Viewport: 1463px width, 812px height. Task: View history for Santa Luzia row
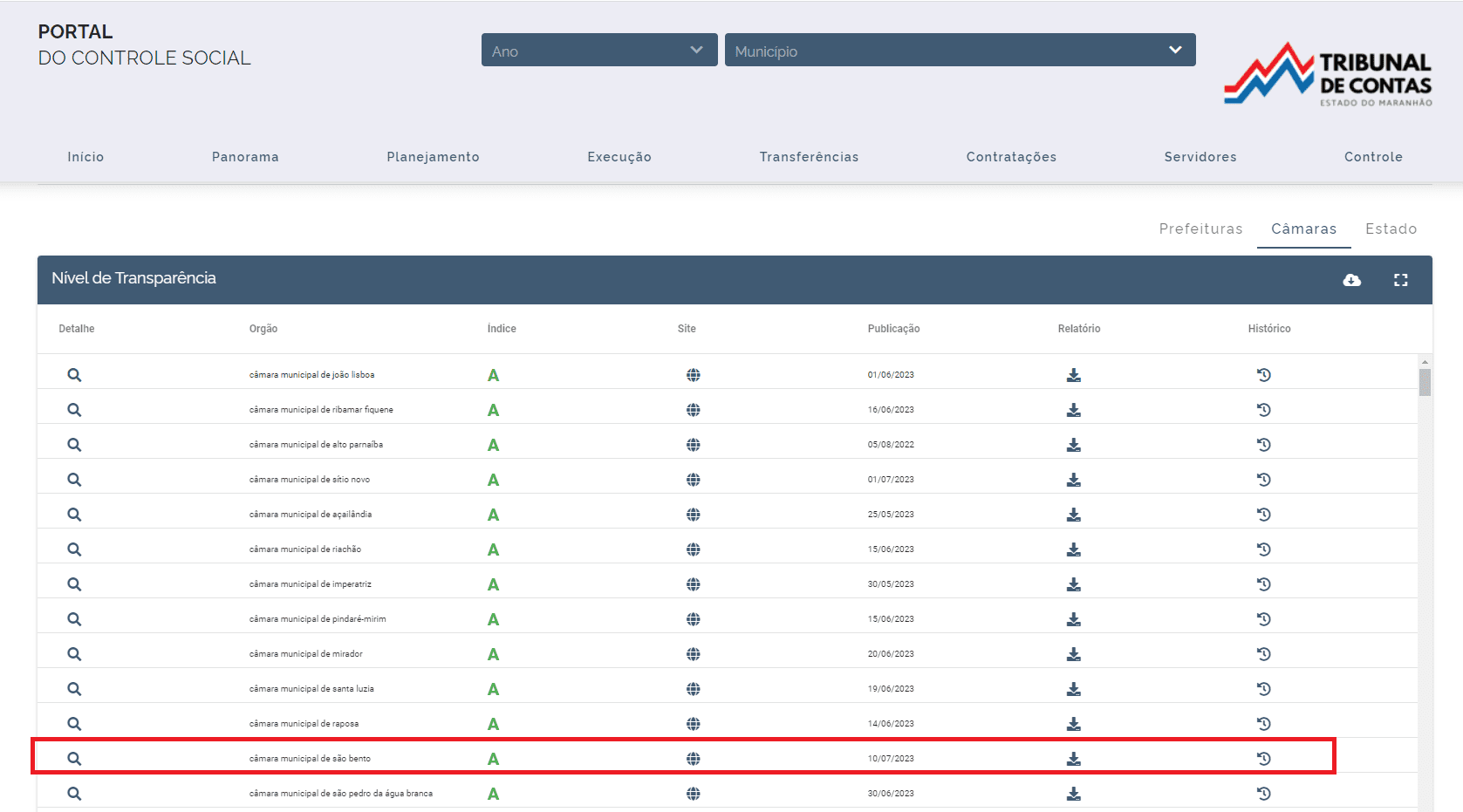(1264, 689)
